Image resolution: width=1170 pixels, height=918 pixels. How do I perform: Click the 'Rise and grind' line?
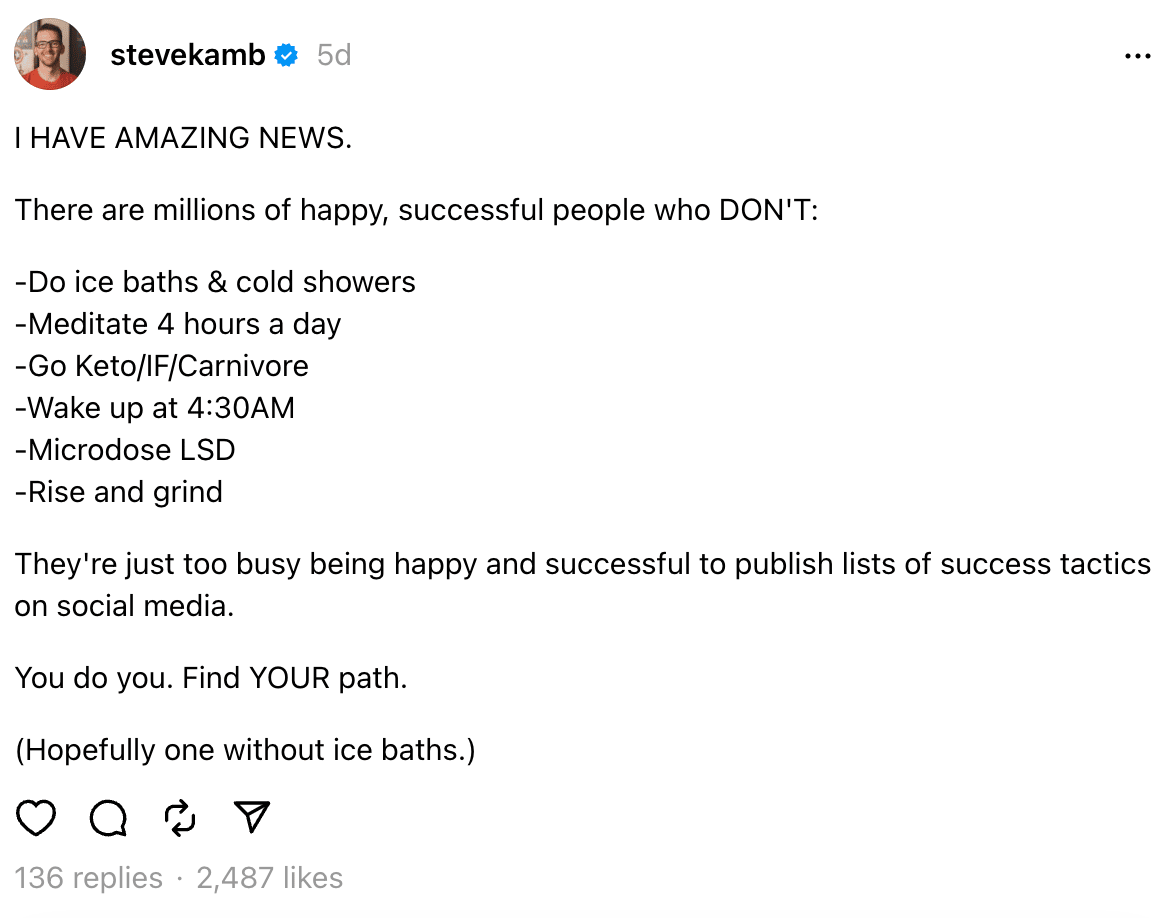(119, 492)
